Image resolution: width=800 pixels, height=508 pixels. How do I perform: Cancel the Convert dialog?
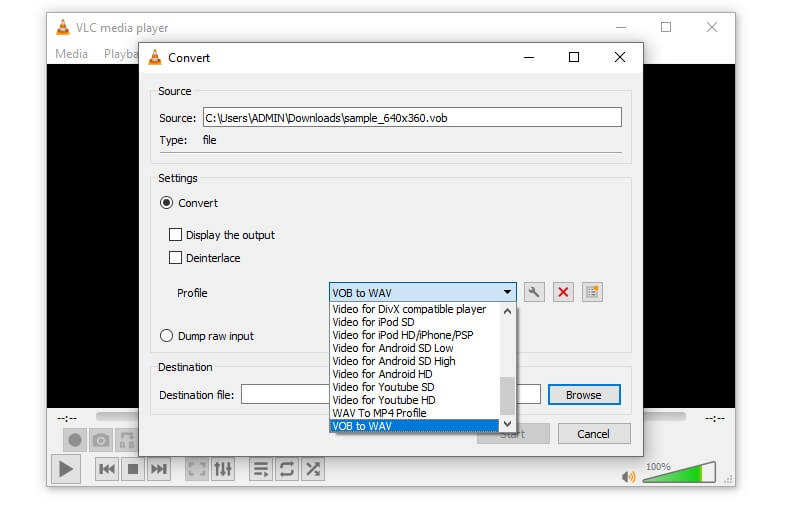point(593,433)
